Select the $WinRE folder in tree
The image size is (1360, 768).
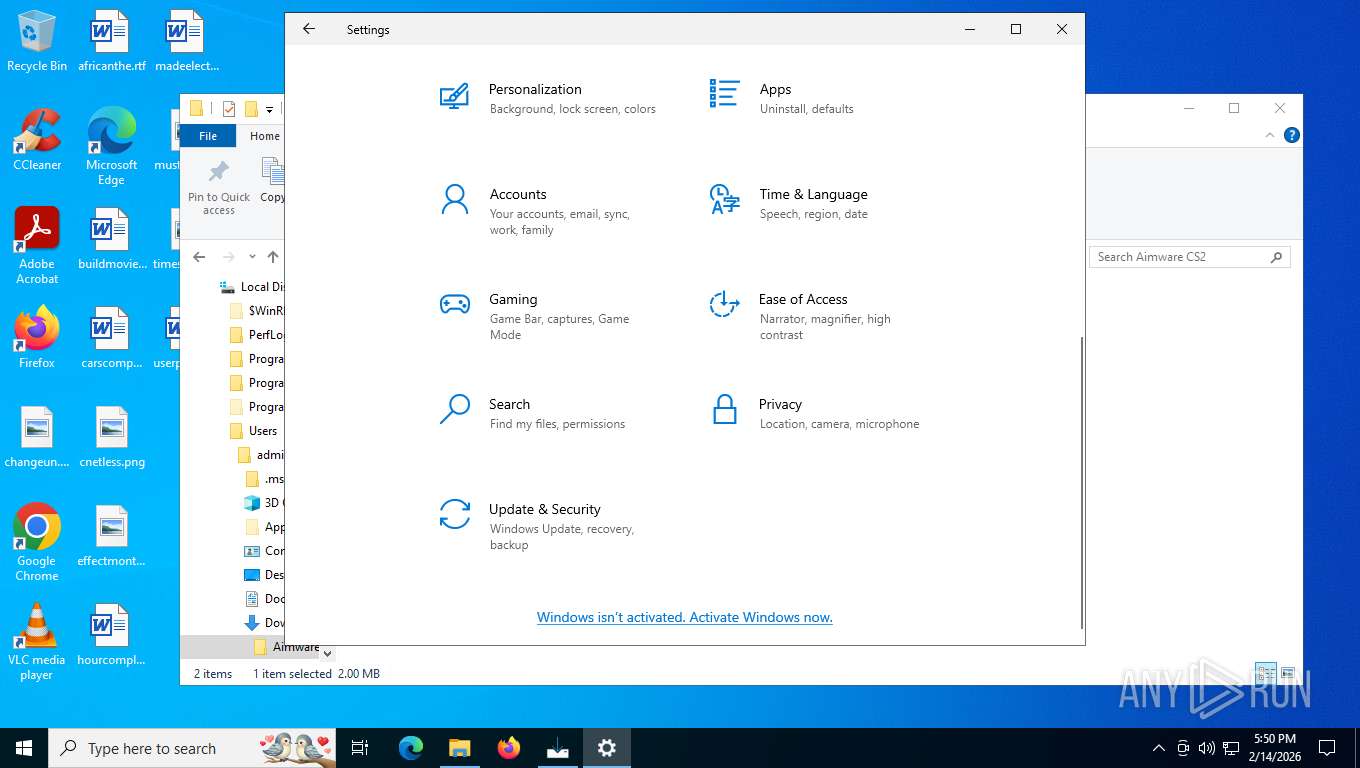pos(258,311)
